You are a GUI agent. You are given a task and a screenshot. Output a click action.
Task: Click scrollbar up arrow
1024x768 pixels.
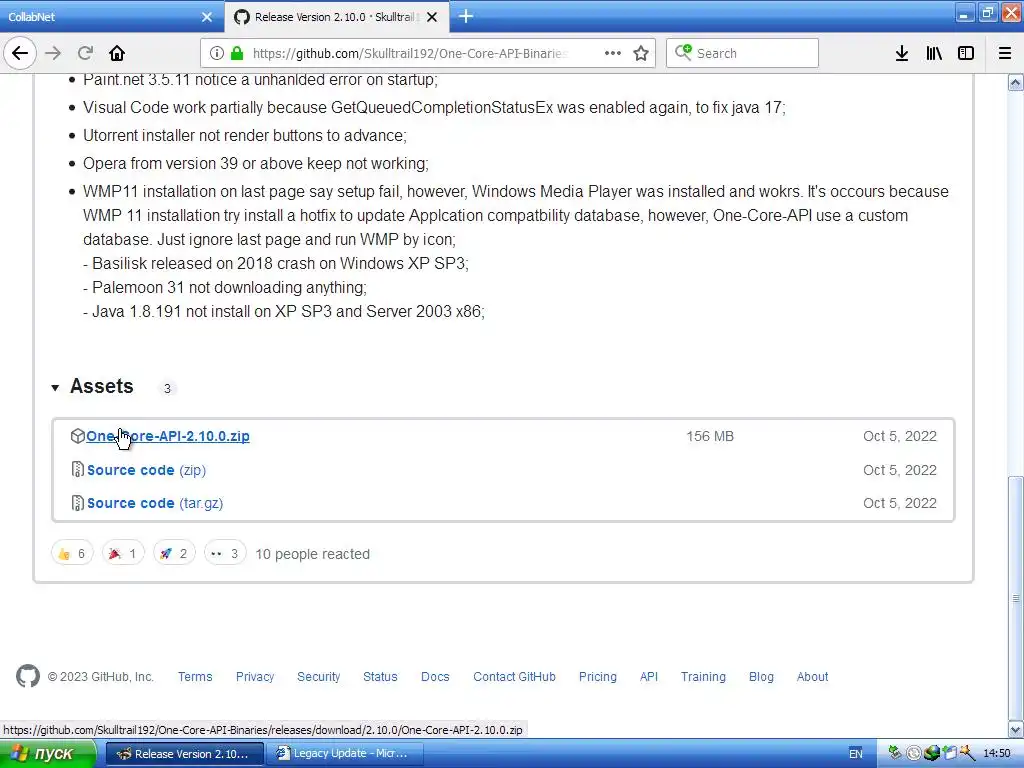point(1016,82)
